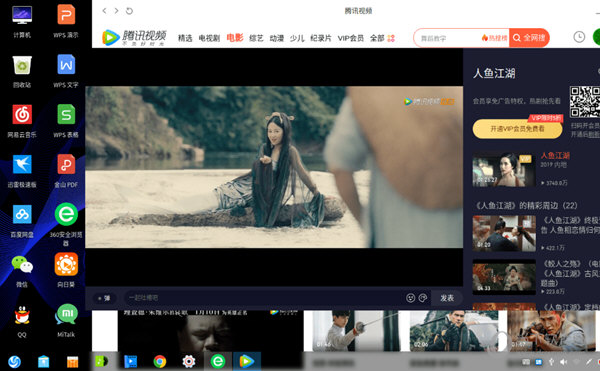Click the VIP QR code

point(584,102)
